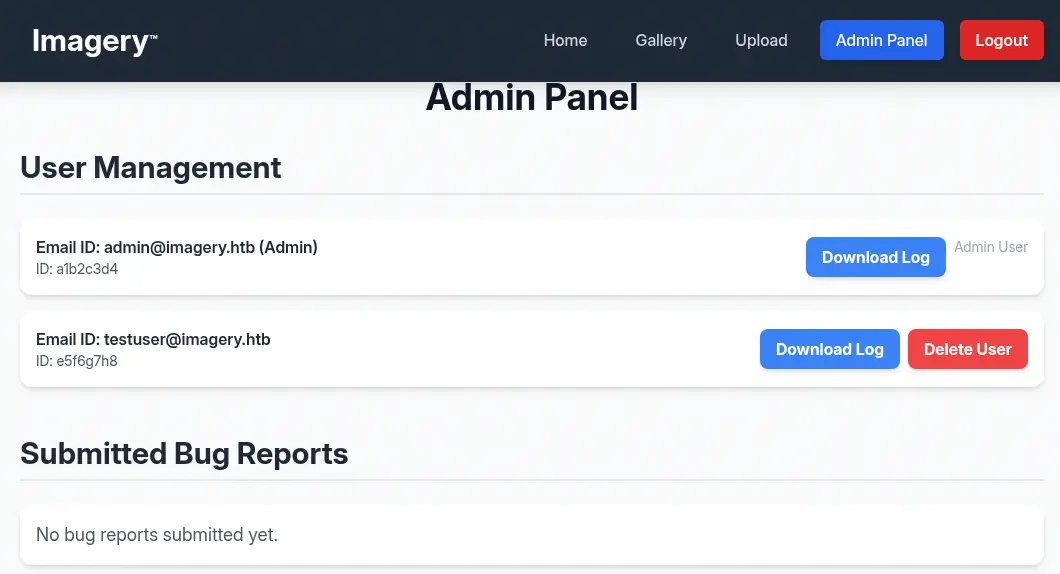Click the 'No bug reports submitted yet' message
The image size is (1060, 574).
(157, 535)
